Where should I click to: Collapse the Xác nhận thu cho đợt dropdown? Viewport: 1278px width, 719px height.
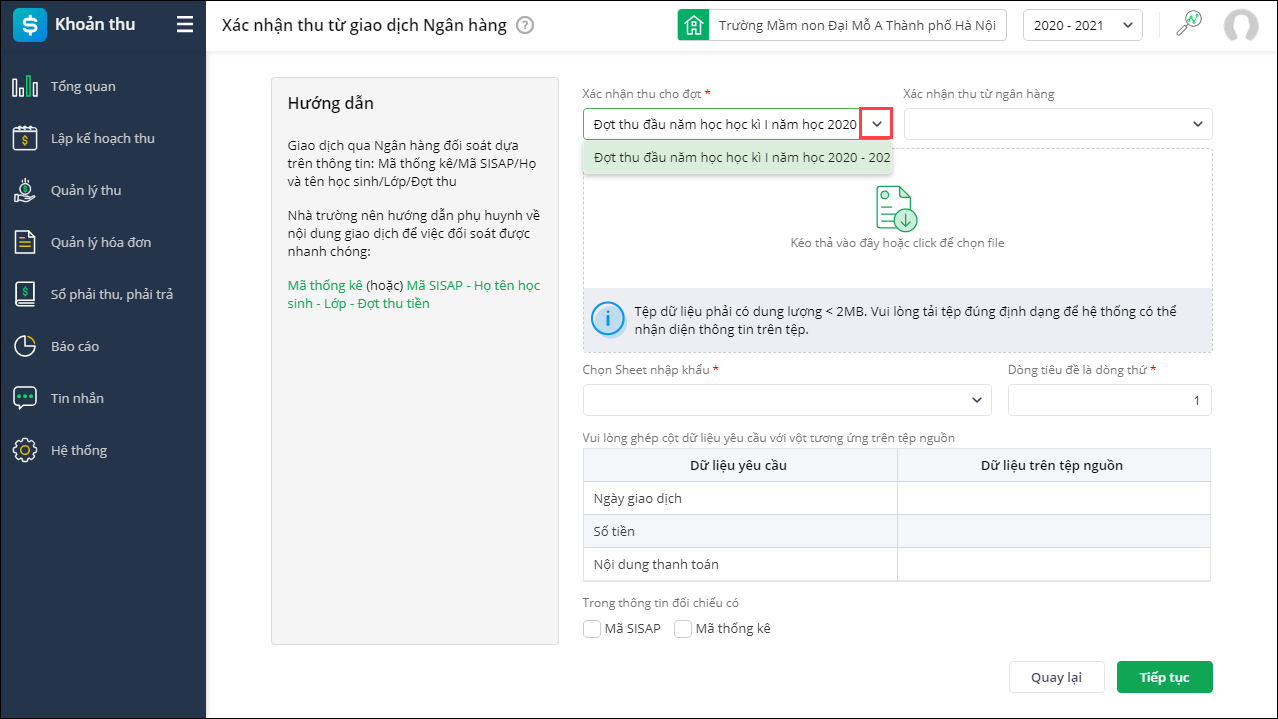pyautogui.click(x=876, y=124)
